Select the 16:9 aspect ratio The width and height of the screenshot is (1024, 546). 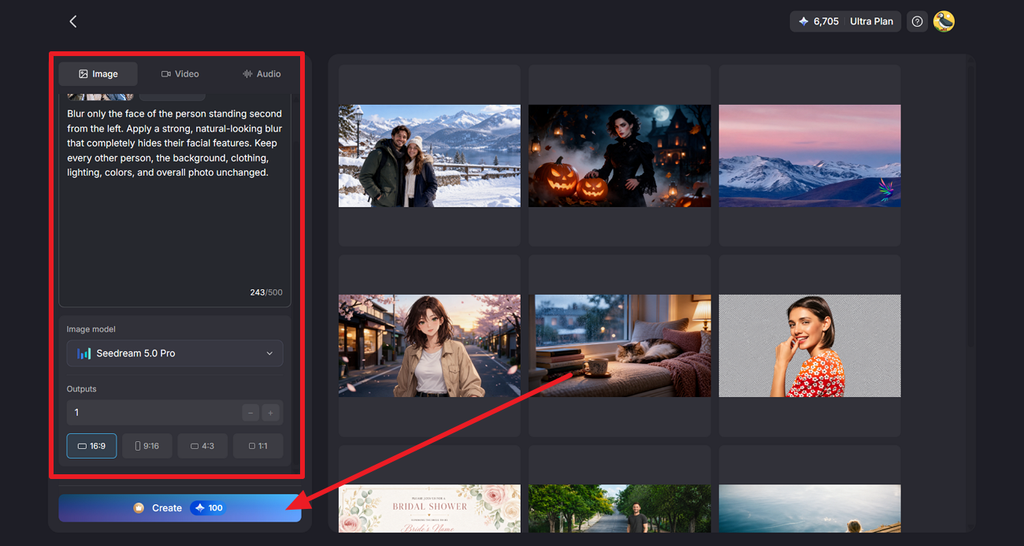[x=91, y=446]
